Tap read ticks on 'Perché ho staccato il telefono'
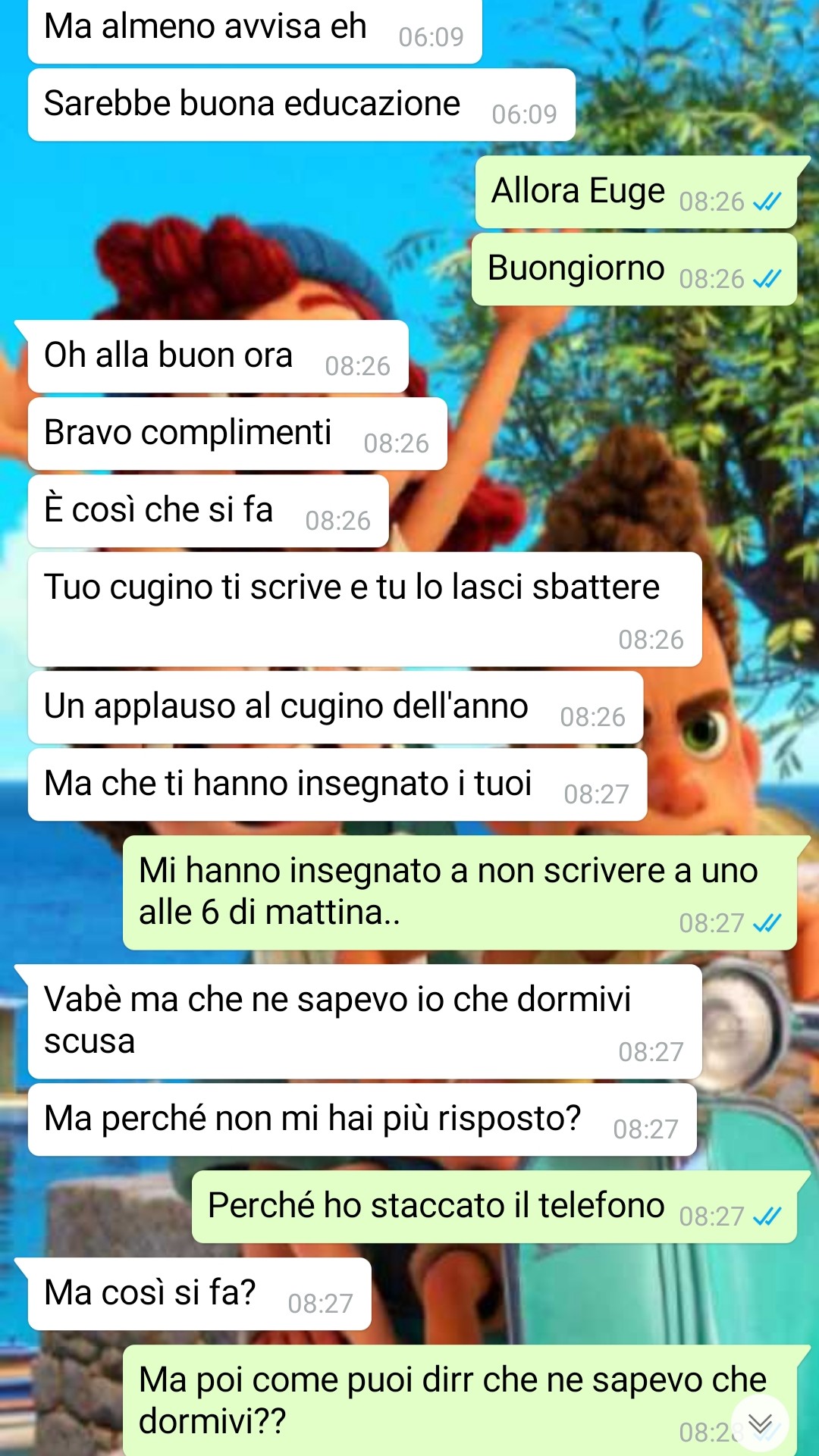The height and width of the screenshot is (1456, 819). point(767,1216)
